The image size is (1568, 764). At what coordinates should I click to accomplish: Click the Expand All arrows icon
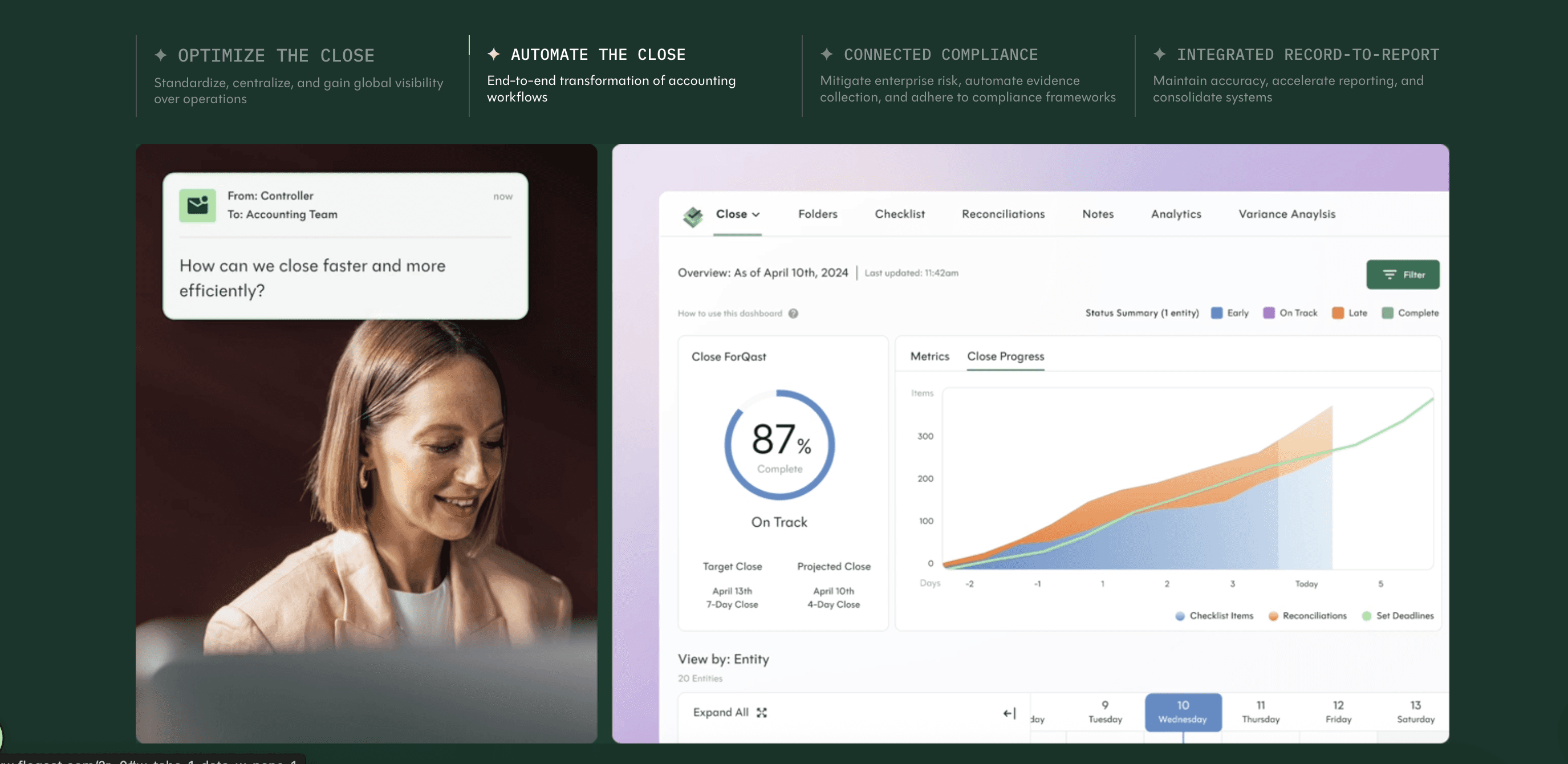762,713
